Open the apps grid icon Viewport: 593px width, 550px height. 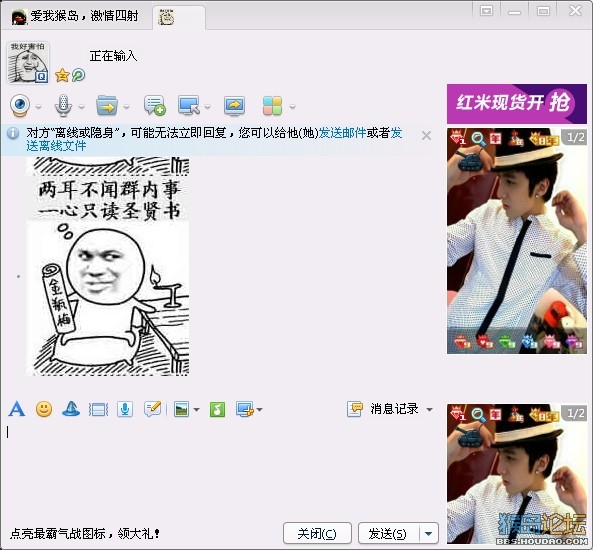273,106
